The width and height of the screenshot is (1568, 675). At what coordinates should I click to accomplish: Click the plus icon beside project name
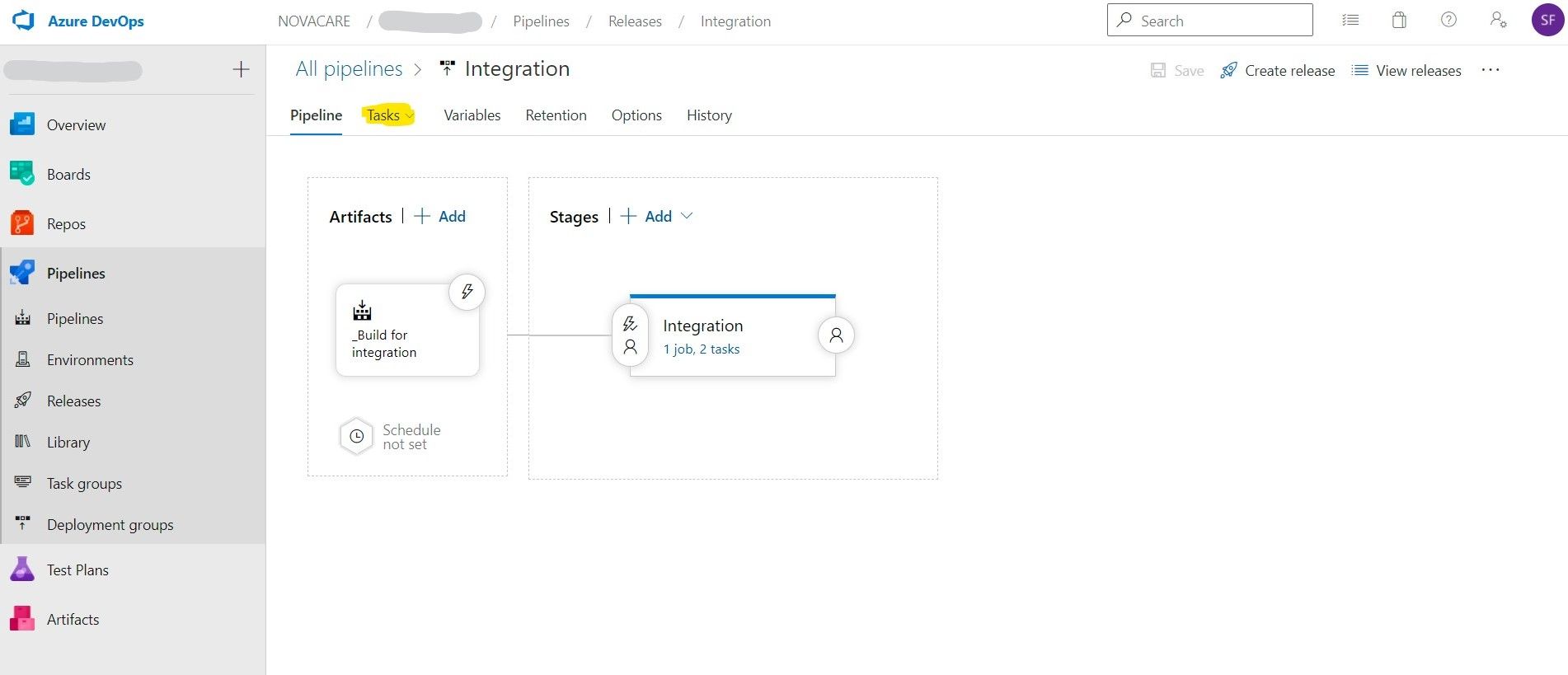pos(241,69)
